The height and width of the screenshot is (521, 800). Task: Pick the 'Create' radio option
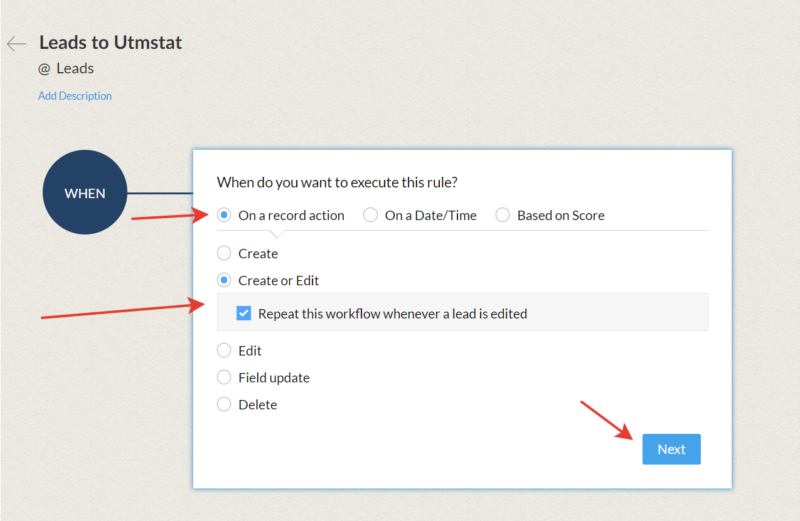[x=224, y=254]
